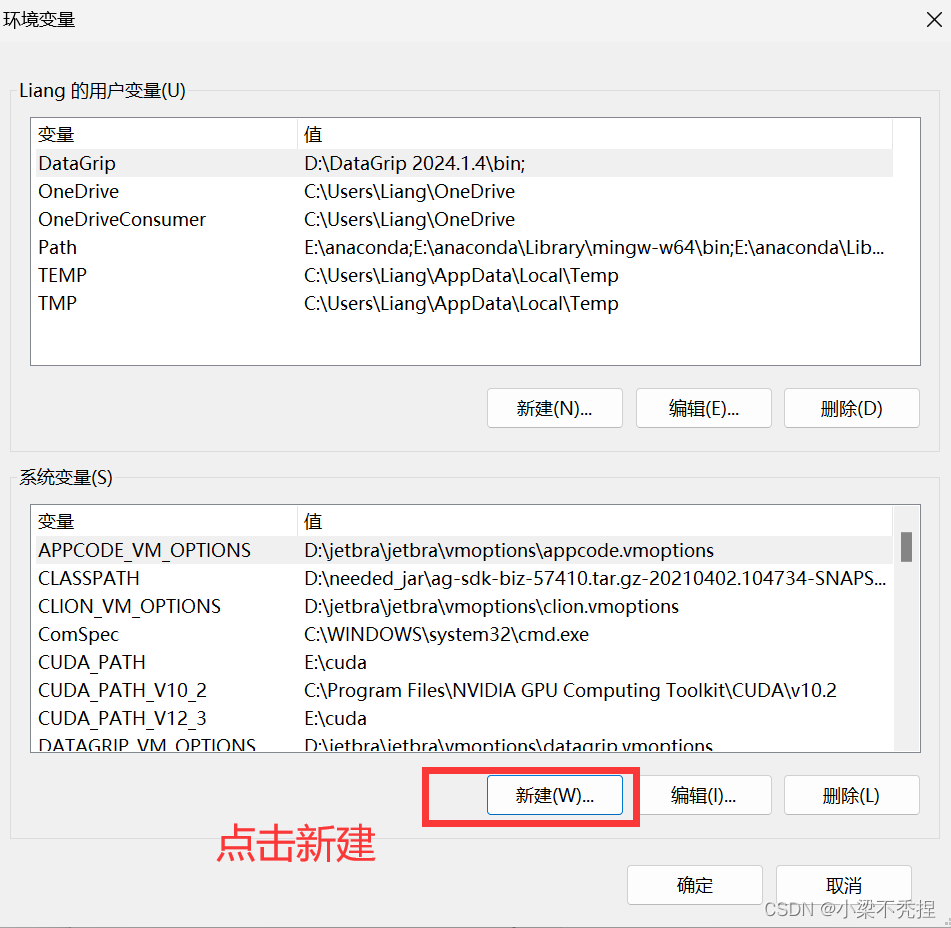Select the user Path variable row

(464, 247)
